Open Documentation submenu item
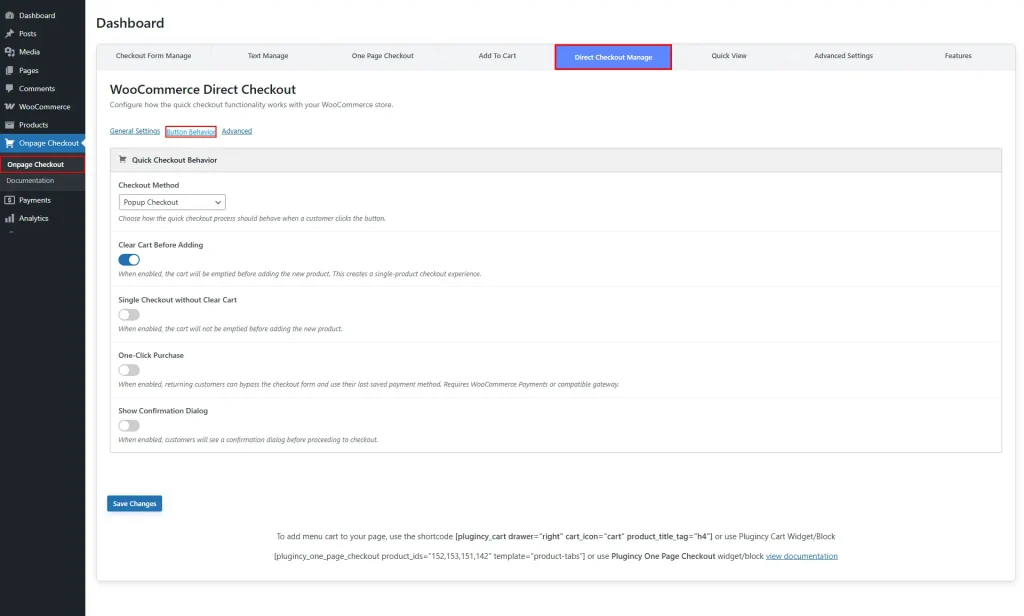Image resolution: width=1024 pixels, height=616 pixels. (x=30, y=181)
